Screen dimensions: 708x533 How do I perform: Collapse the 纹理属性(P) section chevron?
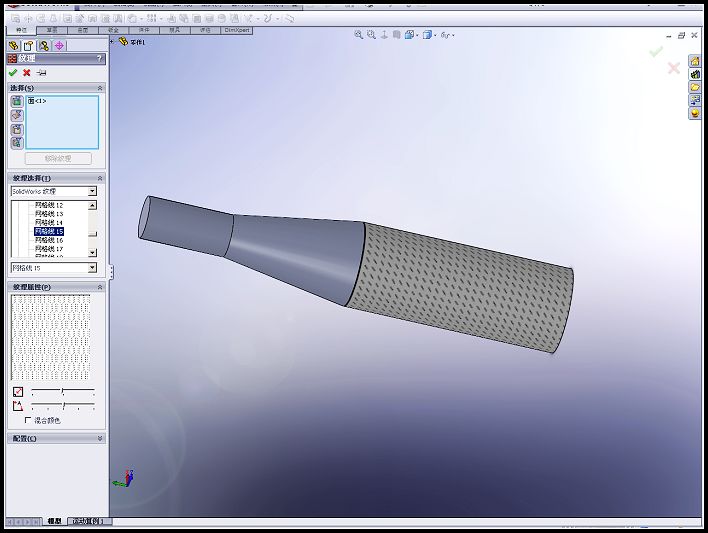(100, 287)
